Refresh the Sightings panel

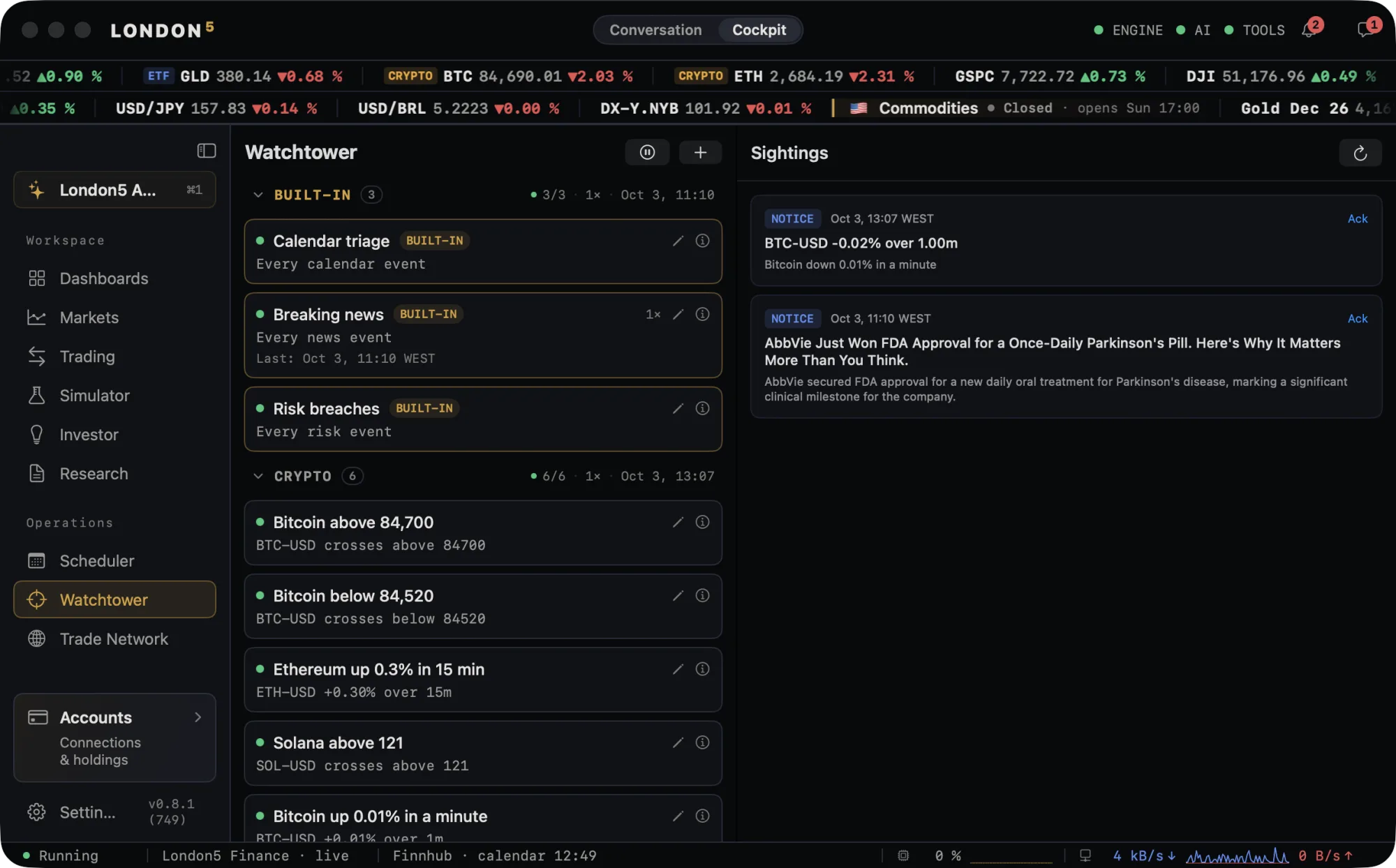click(1360, 154)
